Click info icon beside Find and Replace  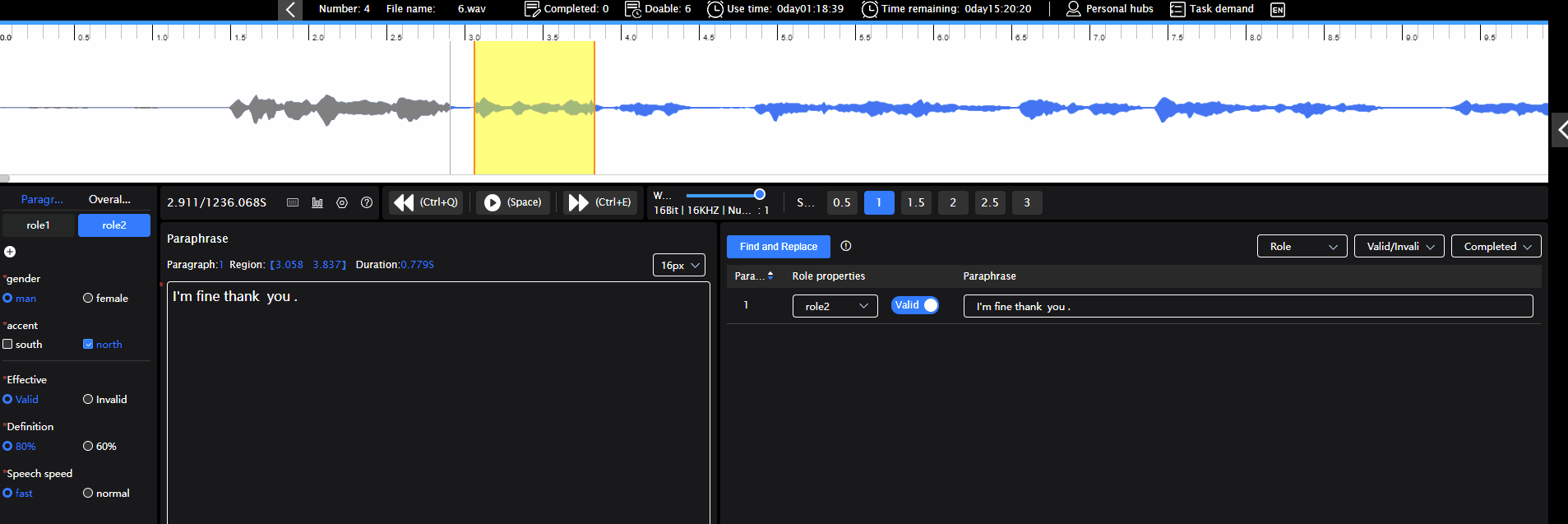point(846,246)
